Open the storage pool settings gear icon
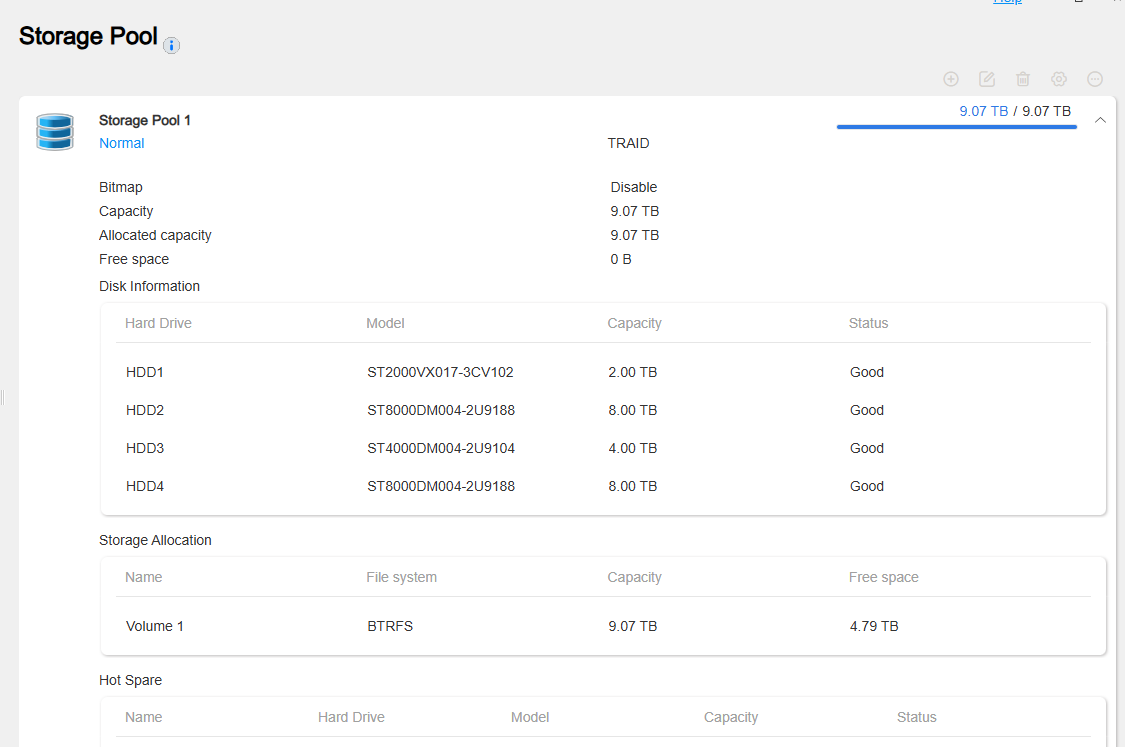Viewport: 1125px width, 747px height. click(1059, 79)
